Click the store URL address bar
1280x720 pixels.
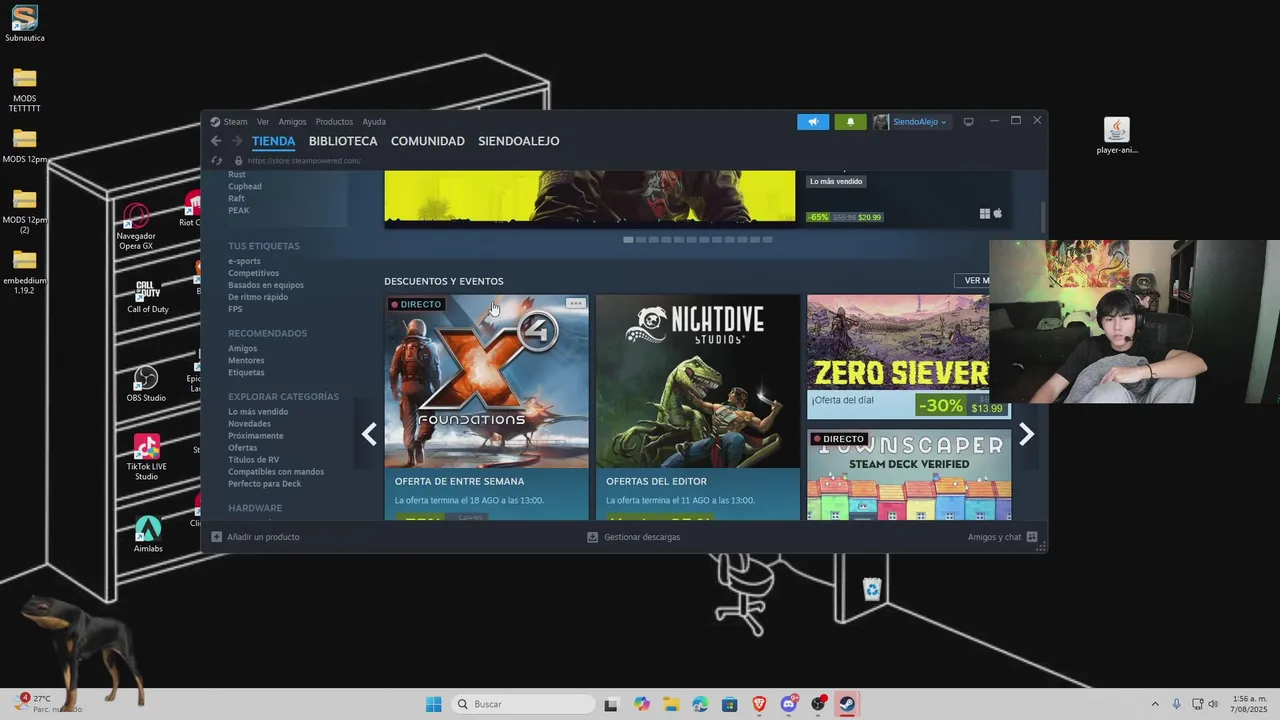(304, 160)
